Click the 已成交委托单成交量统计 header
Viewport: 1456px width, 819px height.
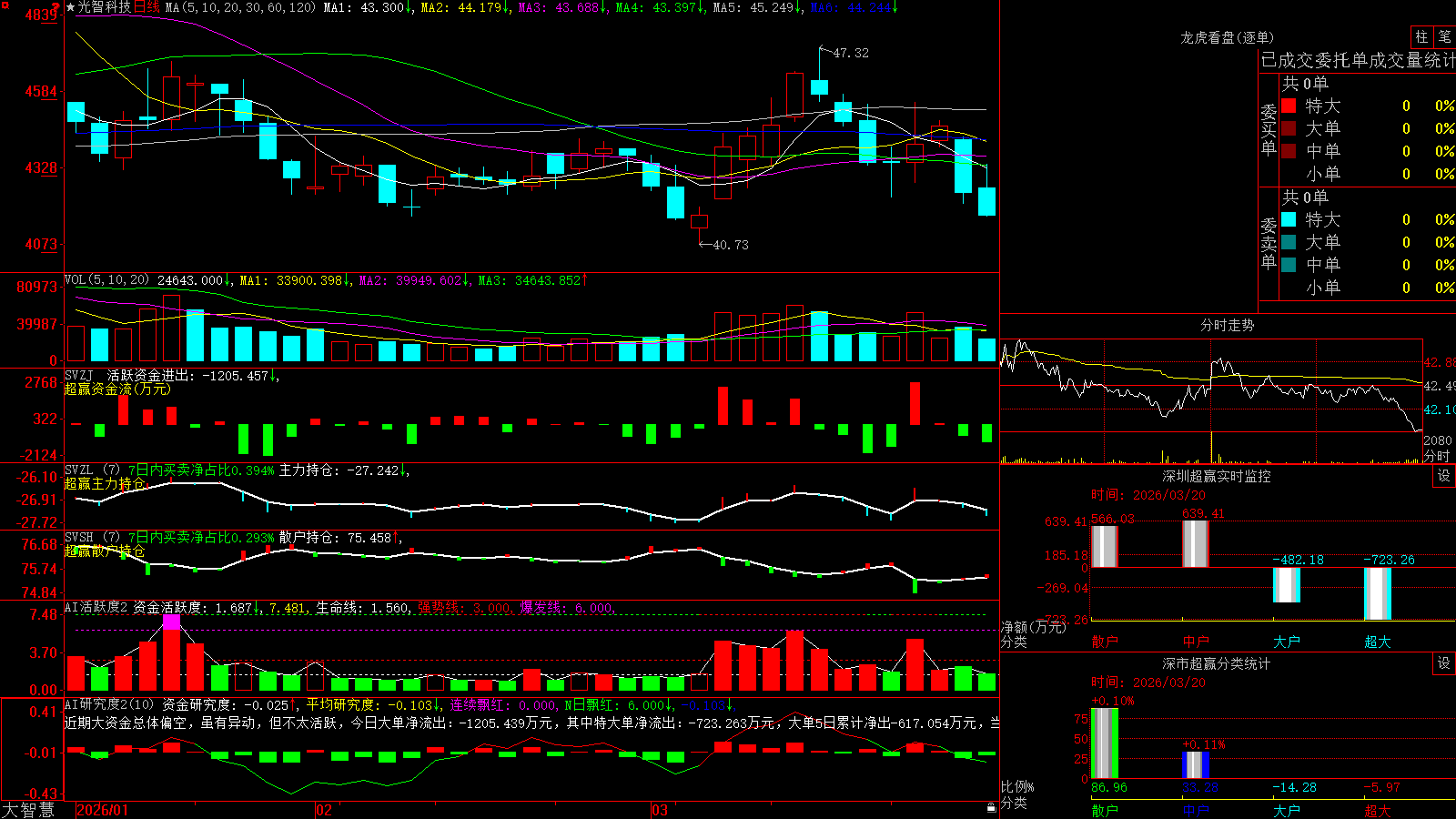[x=1358, y=60]
